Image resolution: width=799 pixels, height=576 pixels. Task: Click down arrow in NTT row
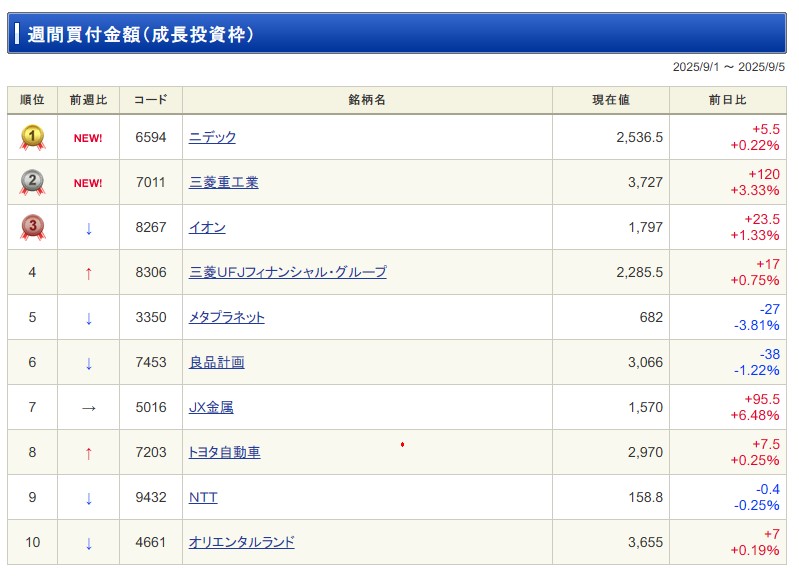tap(89, 498)
